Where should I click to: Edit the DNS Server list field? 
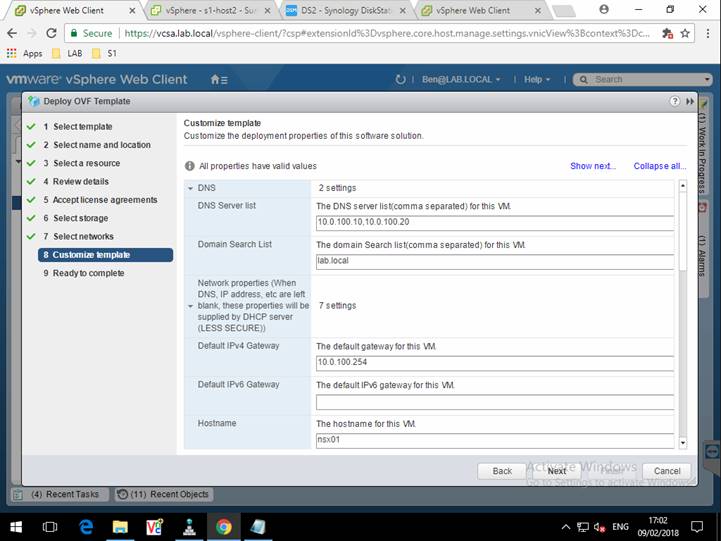click(495, 222)
